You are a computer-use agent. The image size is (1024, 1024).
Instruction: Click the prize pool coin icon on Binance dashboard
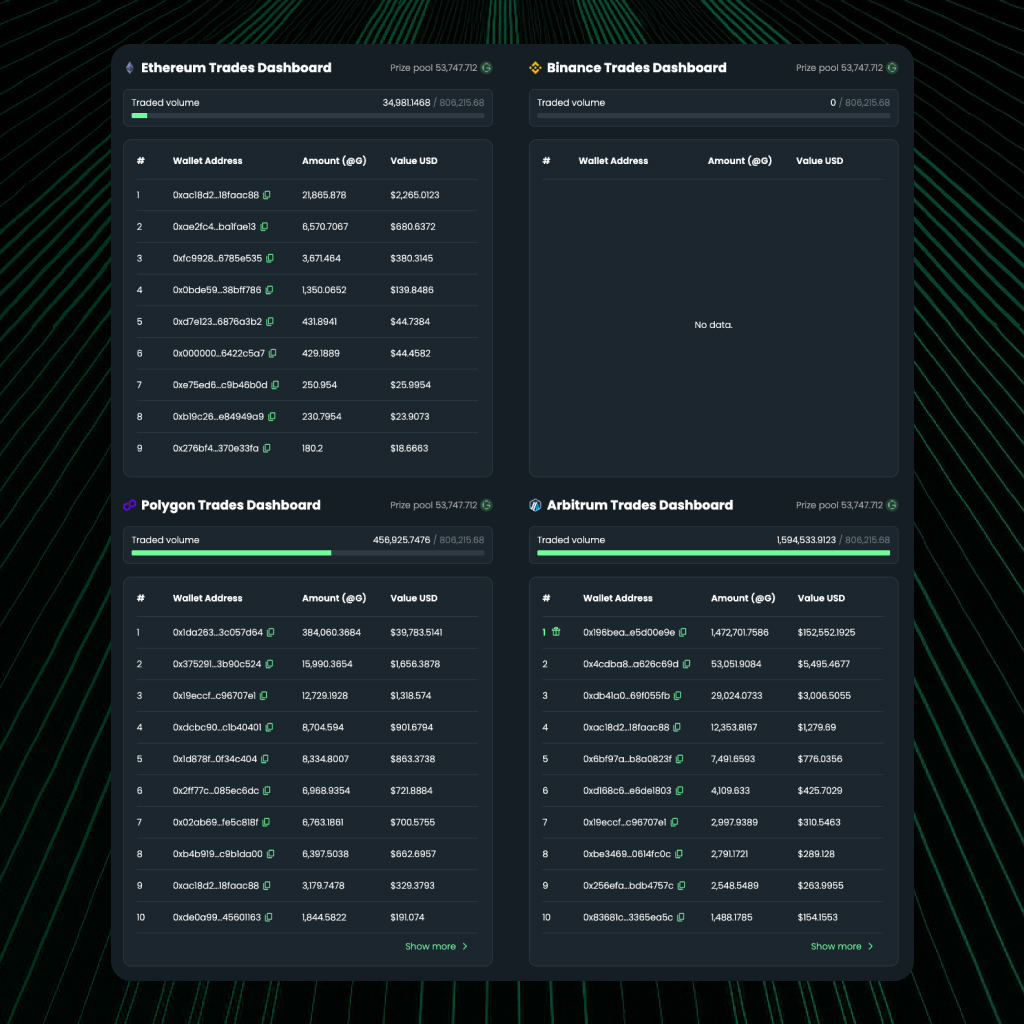(x=892, y=68)
